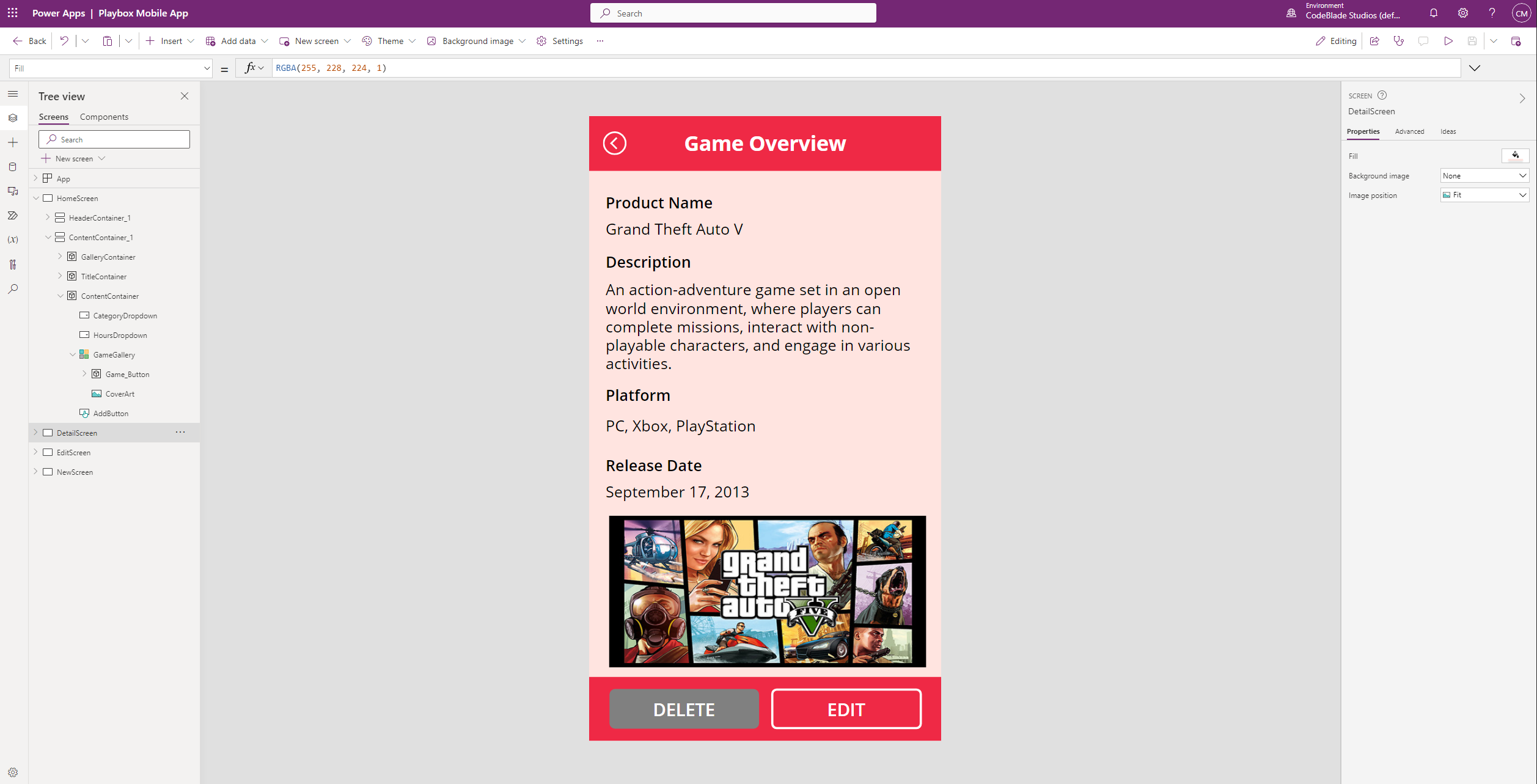Open the Power Apps app launcher waffle
The height and width of the screenshot is (784, 1537).
click(12, 13)
